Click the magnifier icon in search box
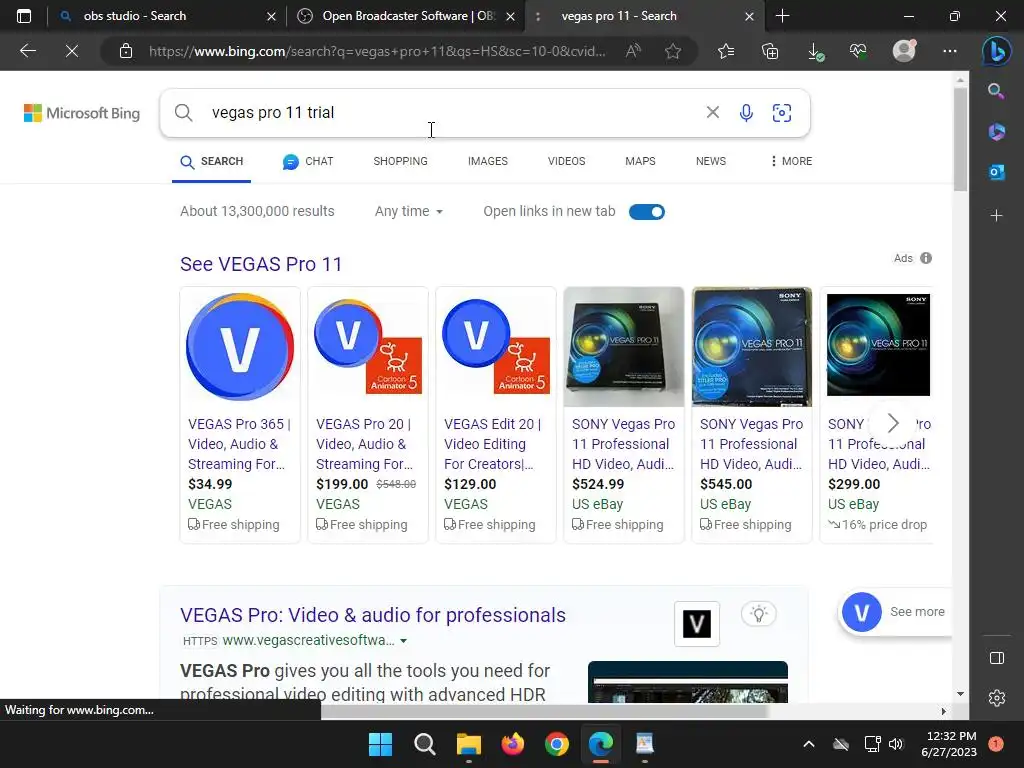Screen dimensions: 1024x768 184,113
